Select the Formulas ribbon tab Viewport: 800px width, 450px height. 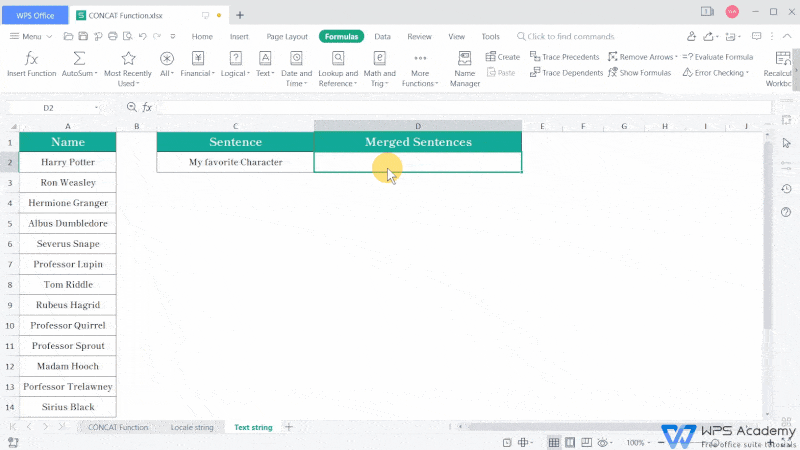[341, 37]
